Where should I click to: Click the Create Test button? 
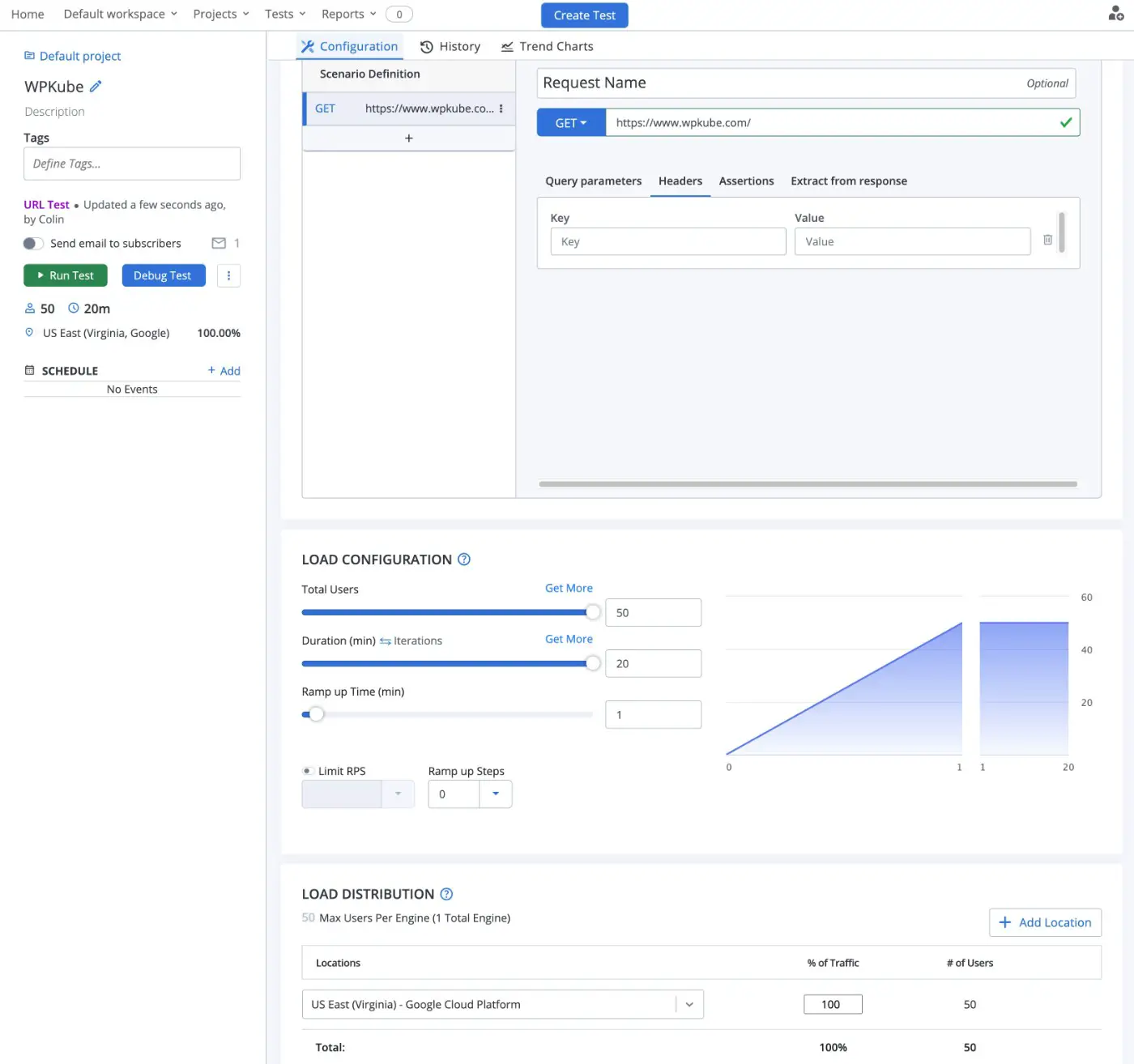585,15
